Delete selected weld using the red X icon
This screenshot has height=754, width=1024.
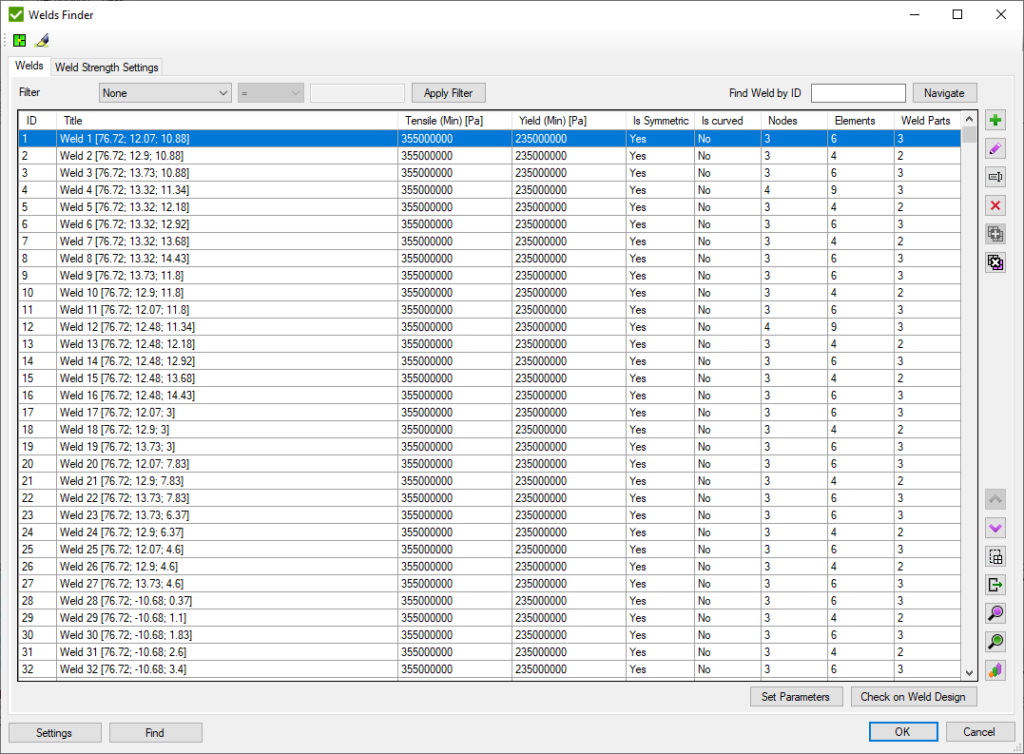tap(995, 205)
